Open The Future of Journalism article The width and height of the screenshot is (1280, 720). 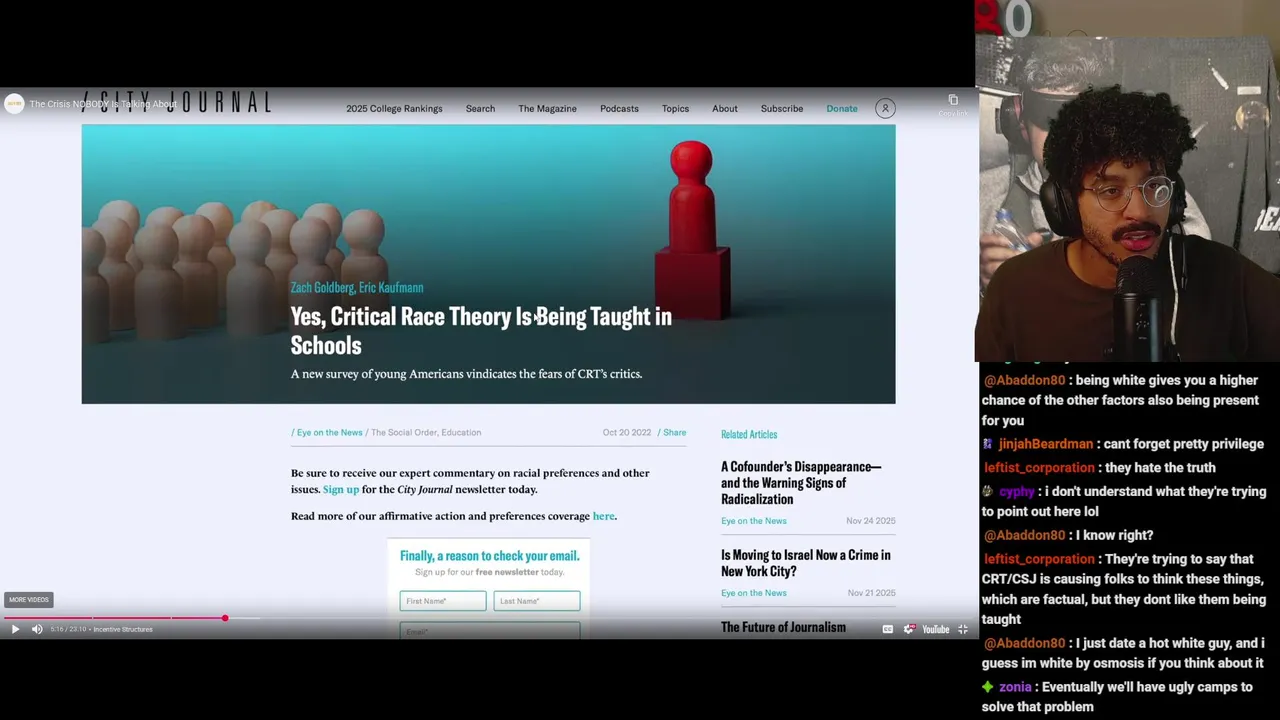pos(783,627)
